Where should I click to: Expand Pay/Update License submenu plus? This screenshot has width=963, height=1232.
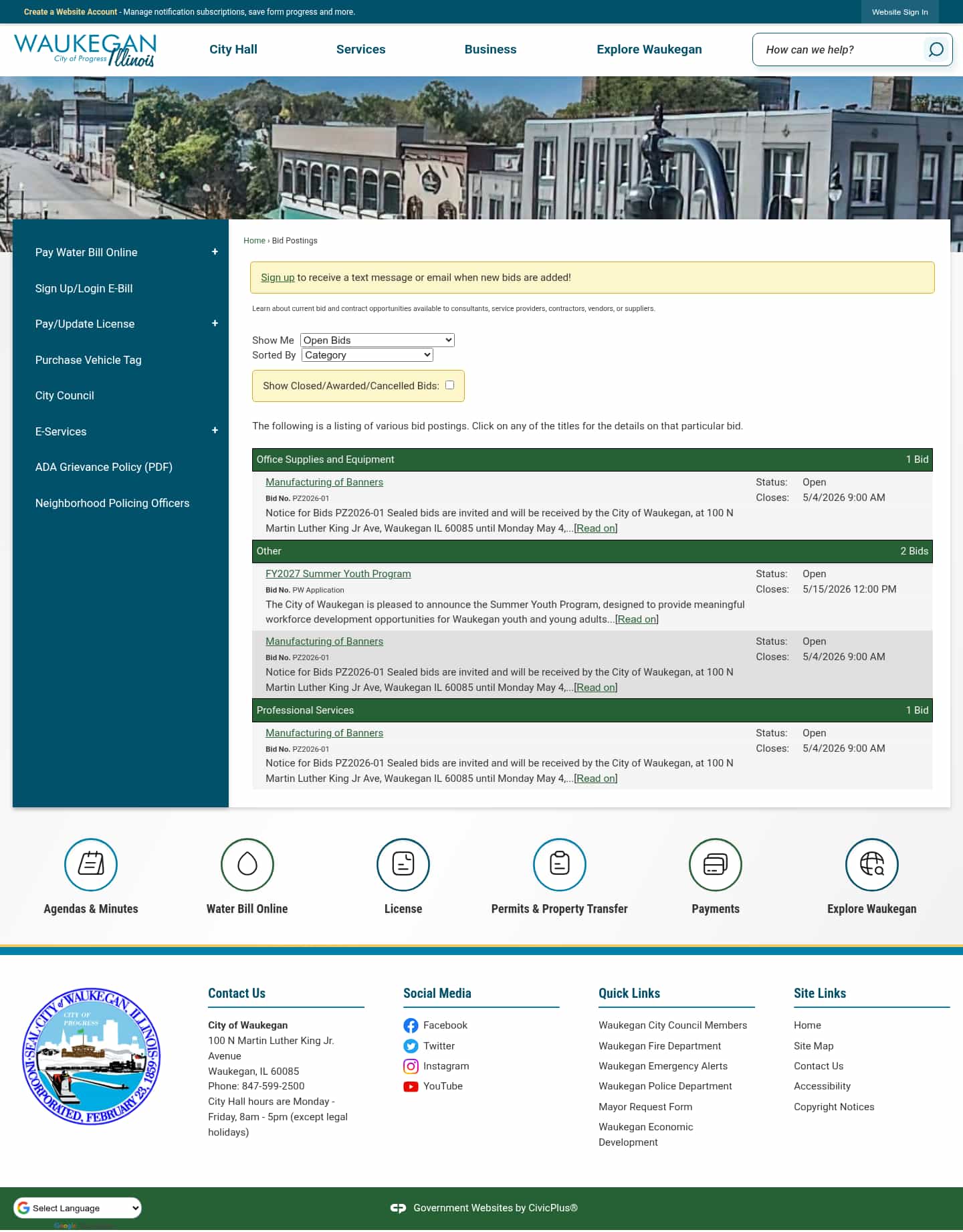tap(215, 323)
